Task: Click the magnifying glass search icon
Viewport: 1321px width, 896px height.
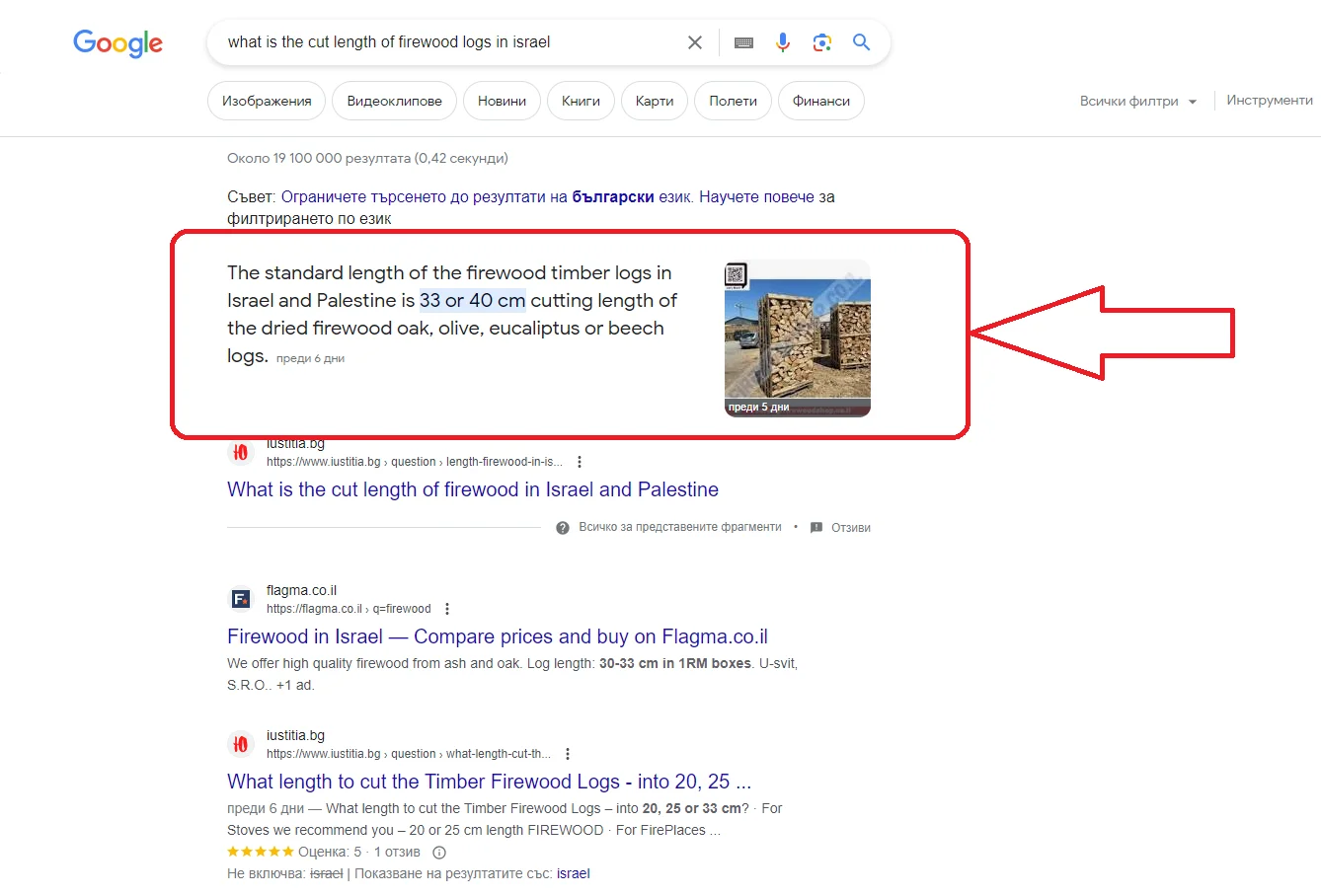Action: pos(862,42)
